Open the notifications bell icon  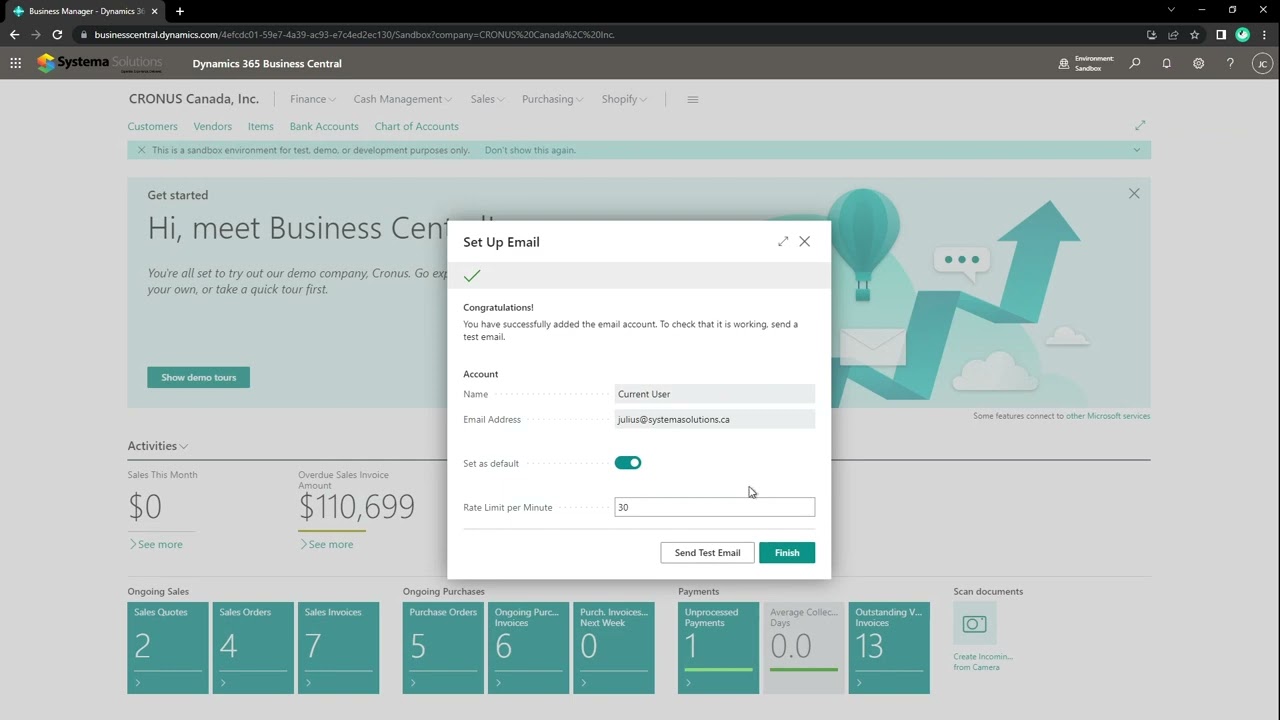click(1166, 63)
